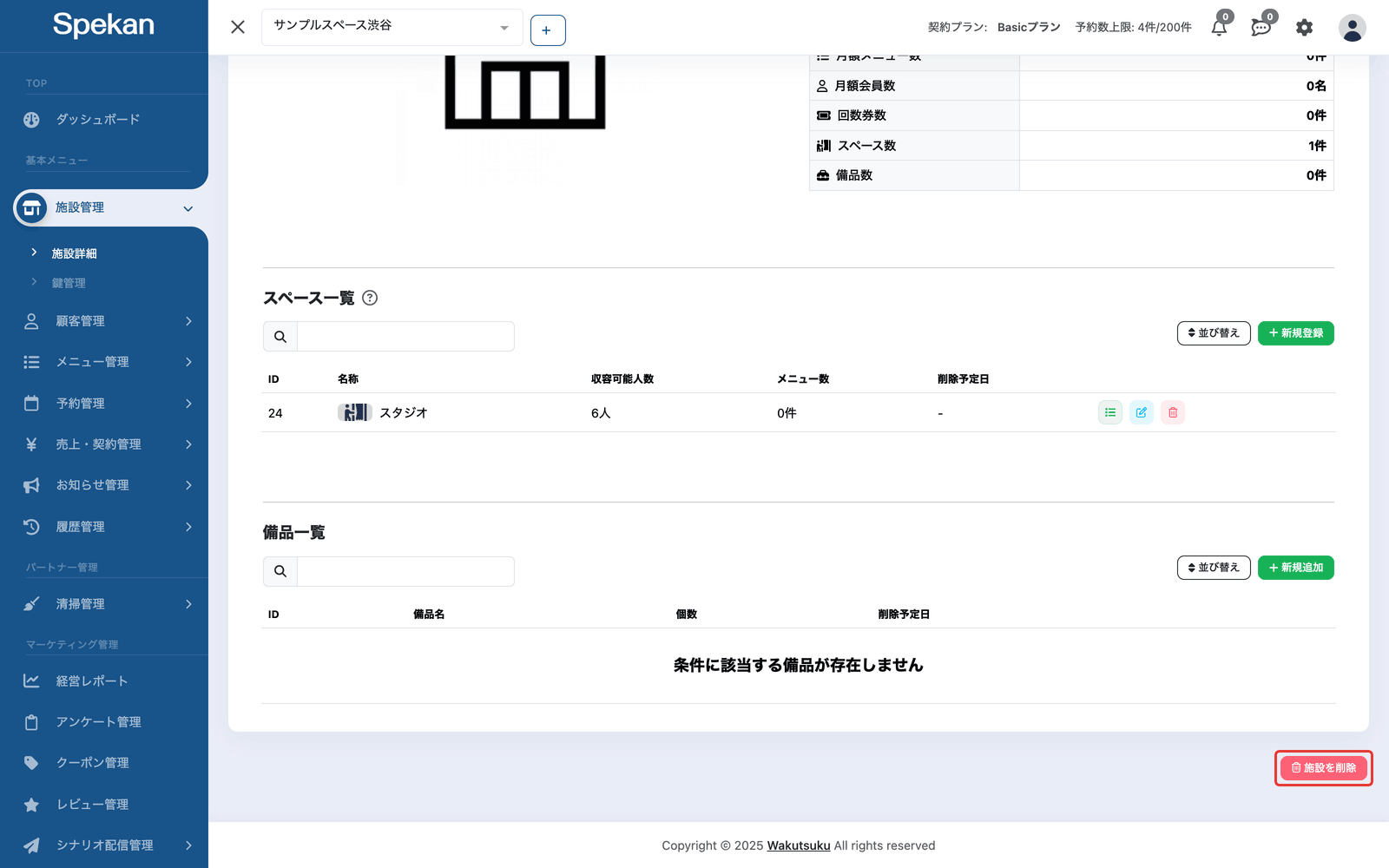Expand the メニュー管理 chevron arrow
This screenshot has width=1389, height=868.
pos(188,362)
